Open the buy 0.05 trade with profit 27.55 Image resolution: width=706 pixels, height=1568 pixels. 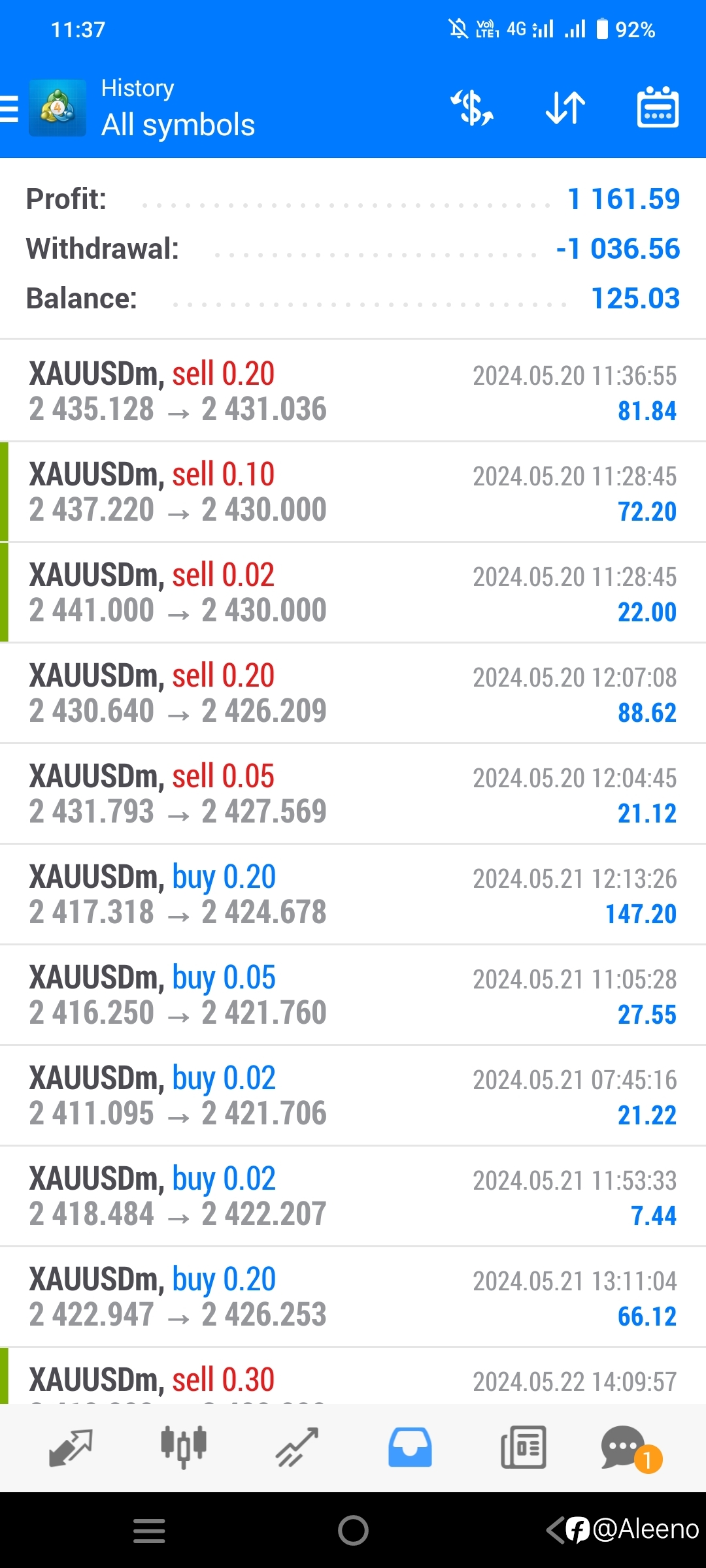click(353, 994)
